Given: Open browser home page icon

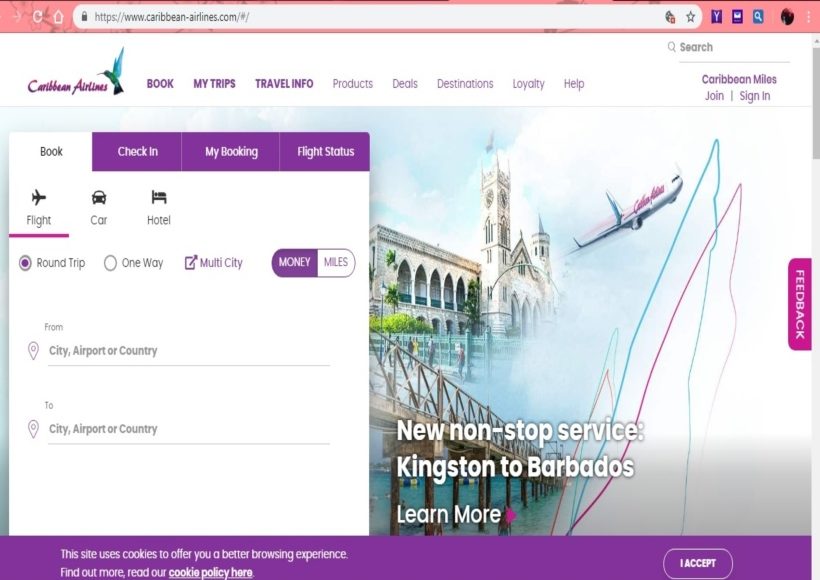Looking at the screenshot, I should pyautogui.click(x=59, y=17).
